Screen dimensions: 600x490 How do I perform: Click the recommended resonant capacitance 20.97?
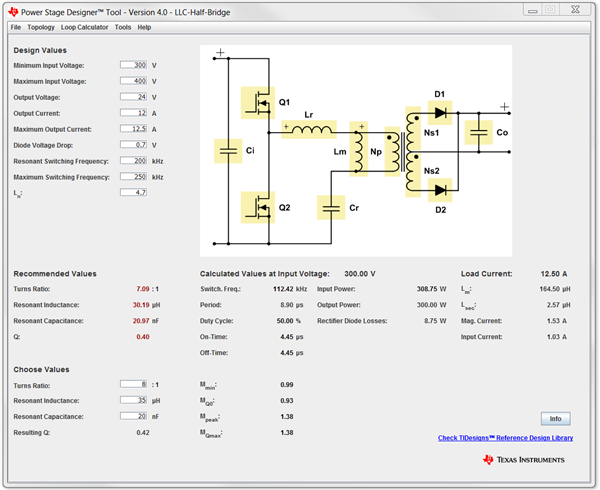point(141,321)
